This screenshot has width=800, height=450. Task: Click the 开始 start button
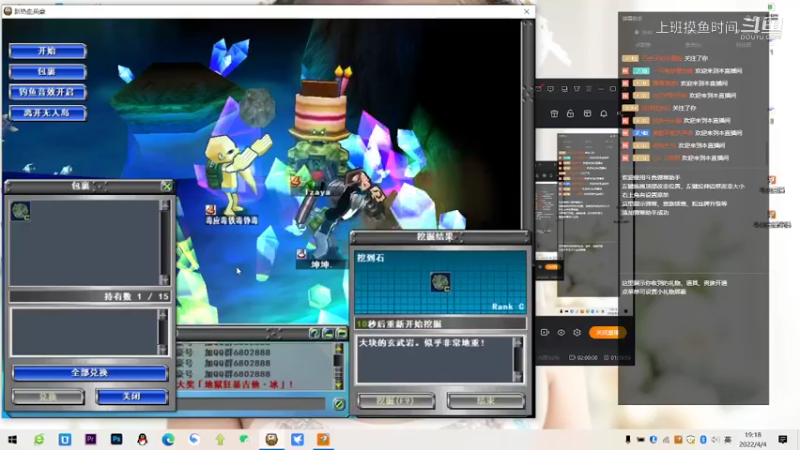(x=47, y=51)
